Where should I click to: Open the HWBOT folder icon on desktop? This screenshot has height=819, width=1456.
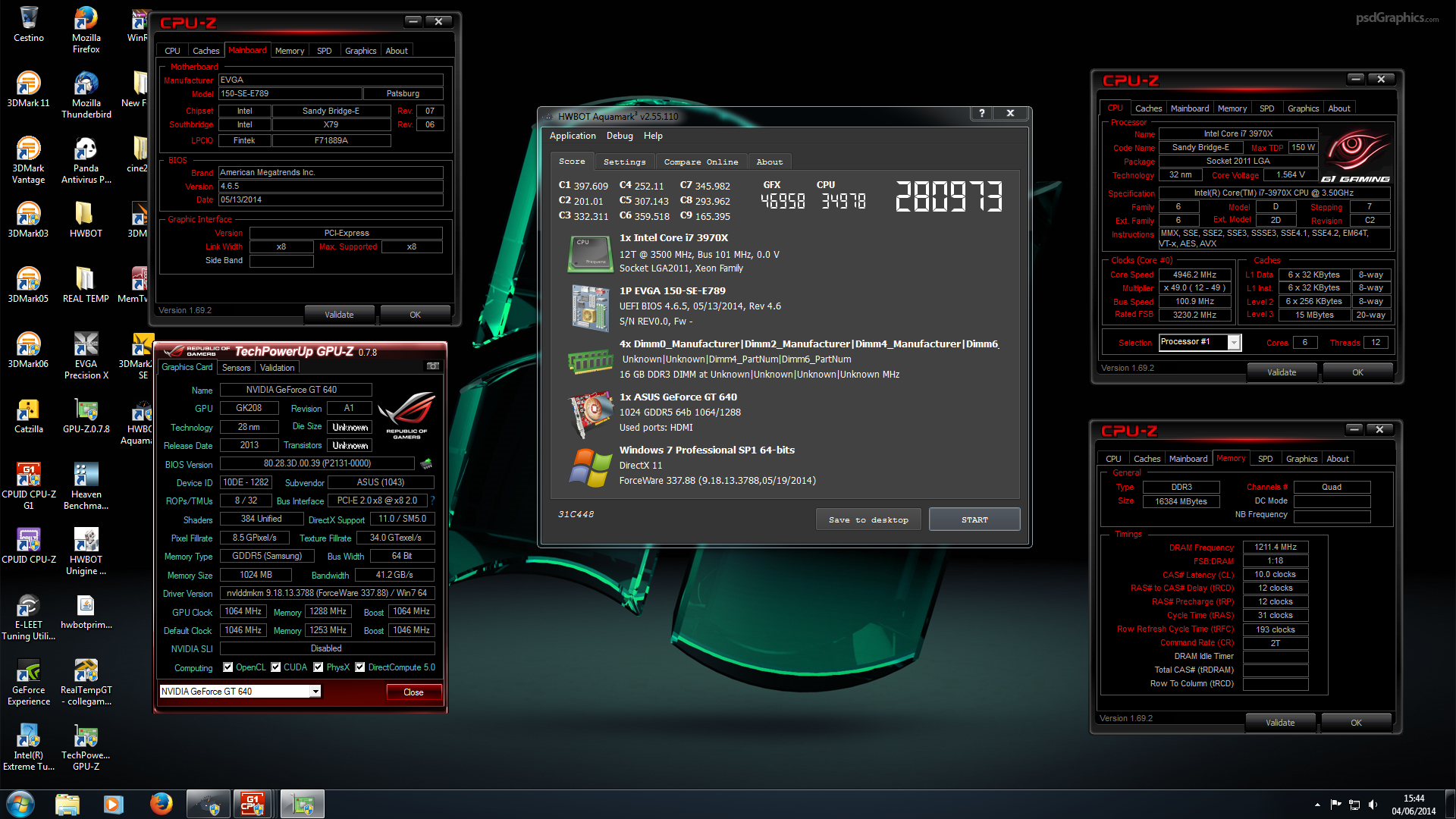click(86, 220)
